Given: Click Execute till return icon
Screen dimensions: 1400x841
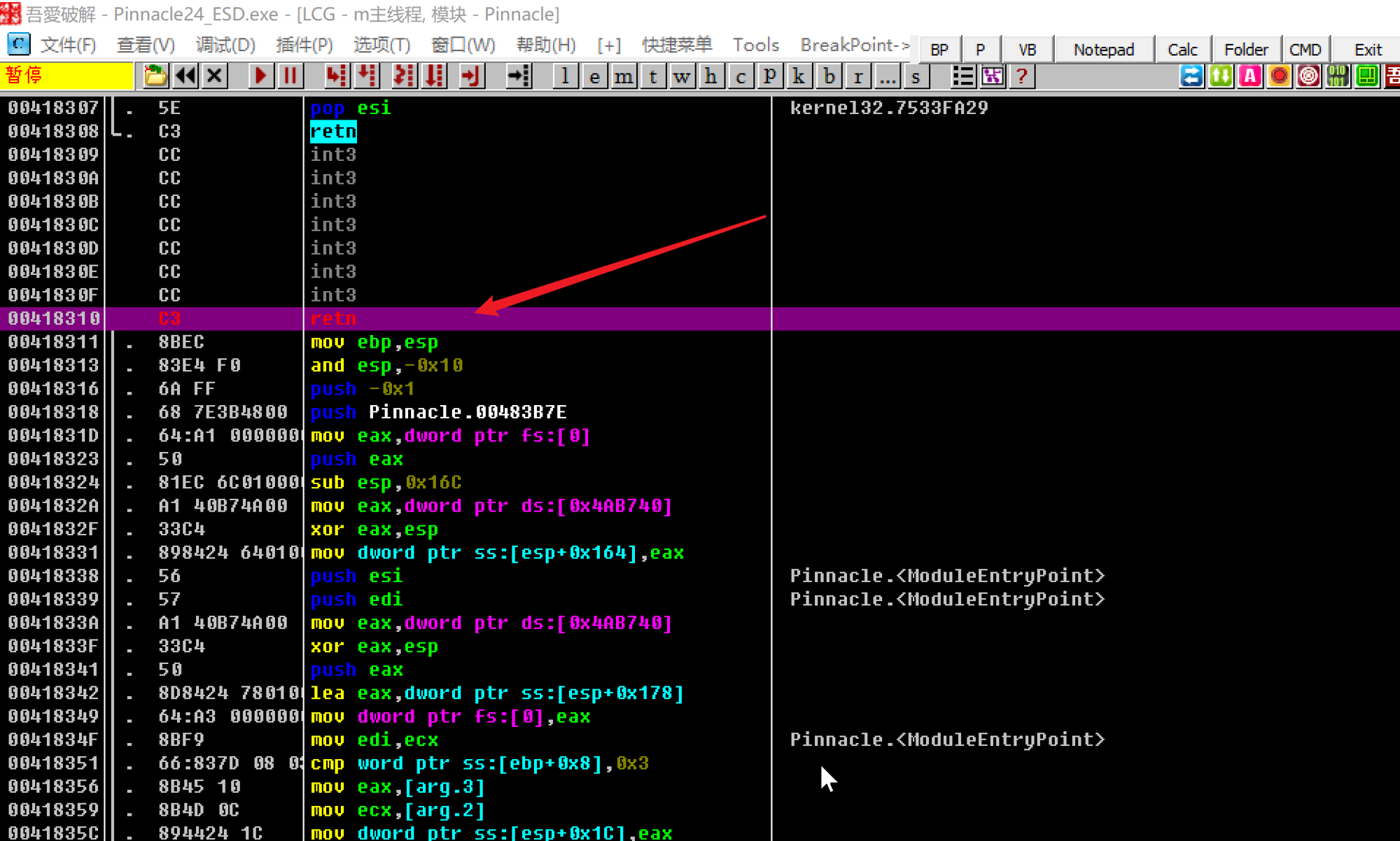Looking at the screenshot, I should pyautogui.click(x=471, y=76).
